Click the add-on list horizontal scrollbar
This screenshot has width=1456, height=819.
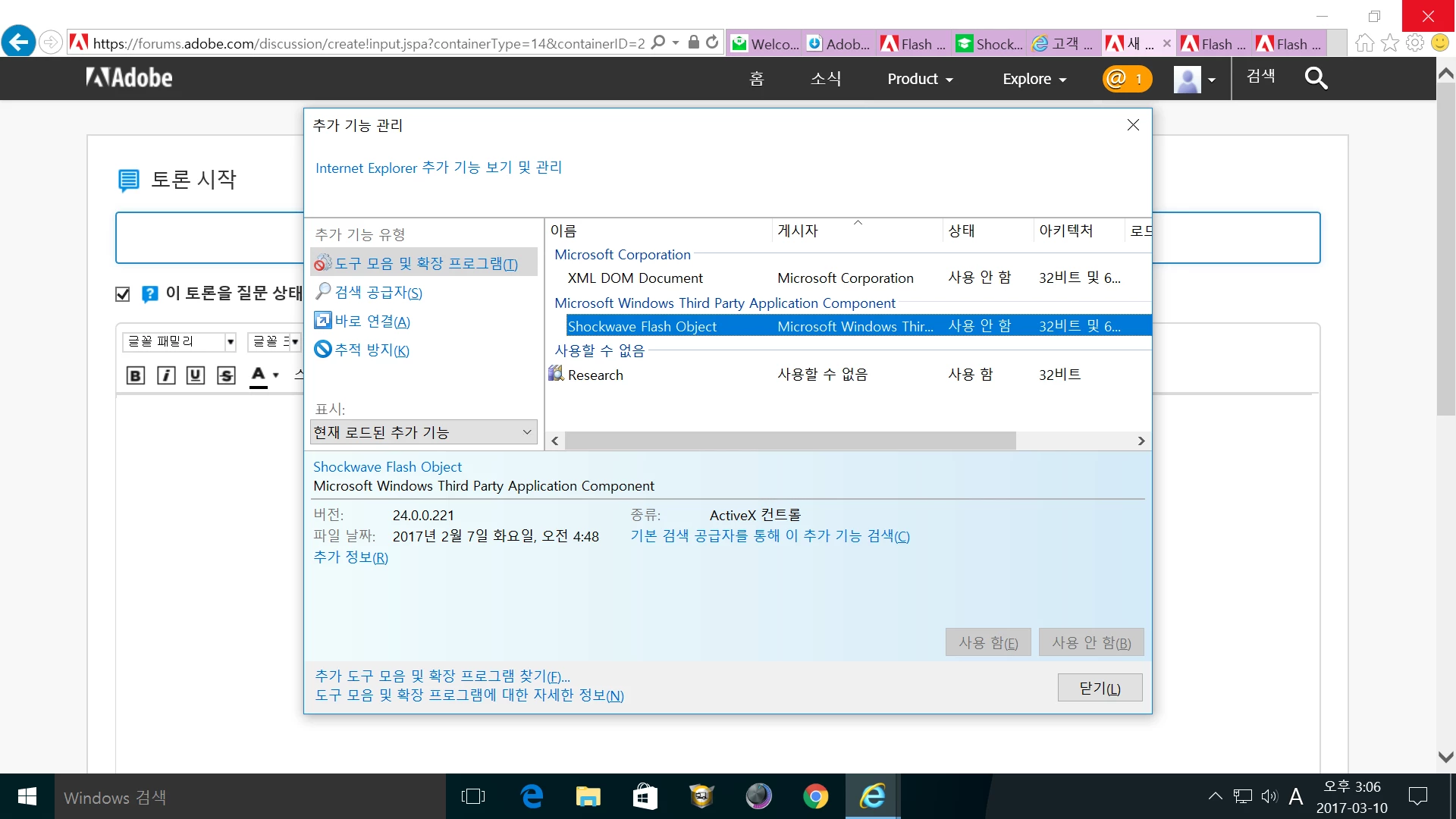point(789,441)
